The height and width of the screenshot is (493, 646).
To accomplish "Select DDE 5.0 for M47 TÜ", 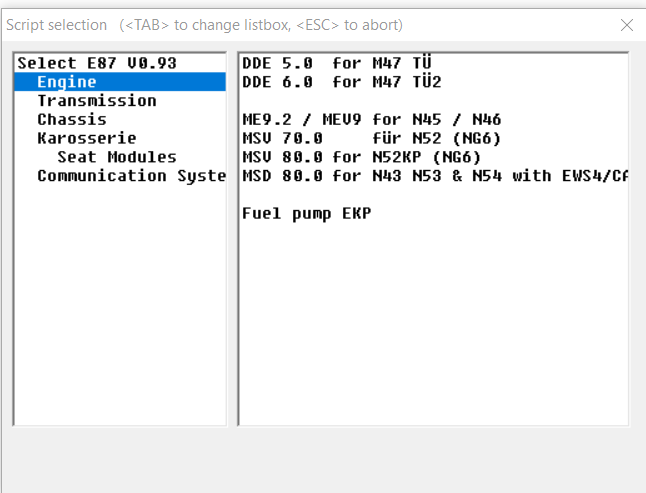I will click(337, 63).
